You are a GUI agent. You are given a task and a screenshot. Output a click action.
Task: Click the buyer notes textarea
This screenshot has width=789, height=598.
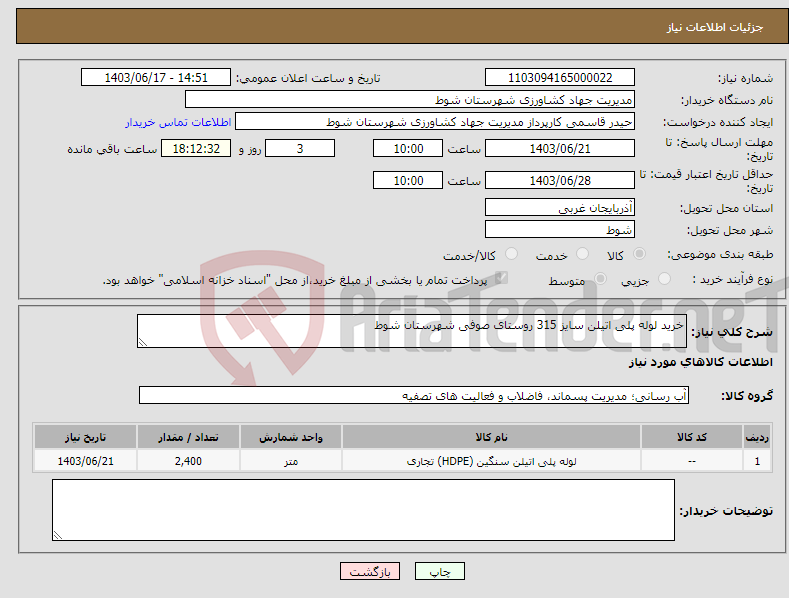click(363, 510)
